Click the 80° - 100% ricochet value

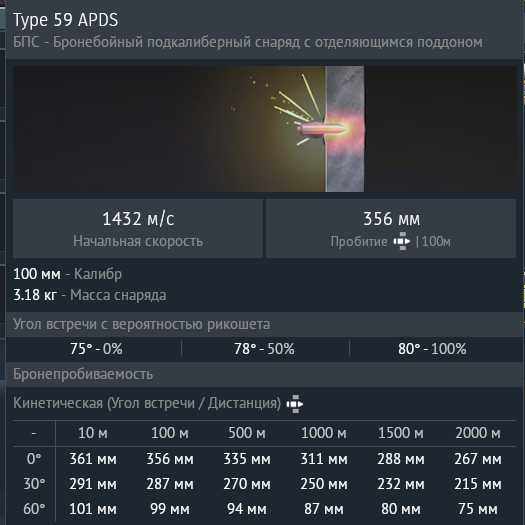point(432,349)
